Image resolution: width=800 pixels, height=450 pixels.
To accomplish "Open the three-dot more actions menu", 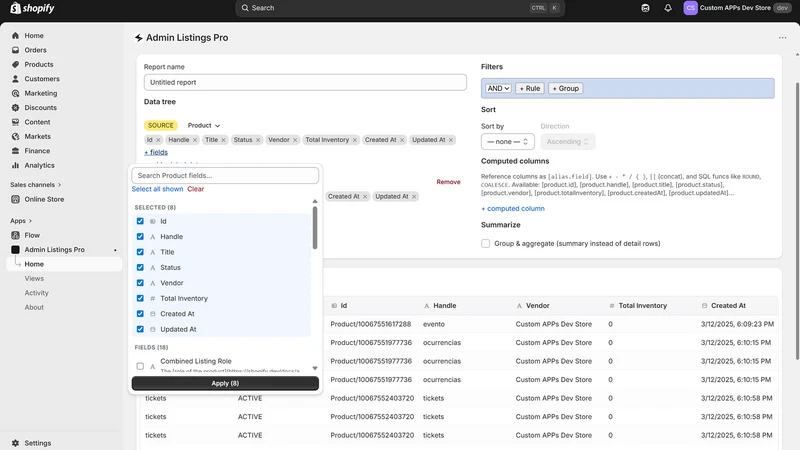I will pyautogui.click(x=782, y=38).
